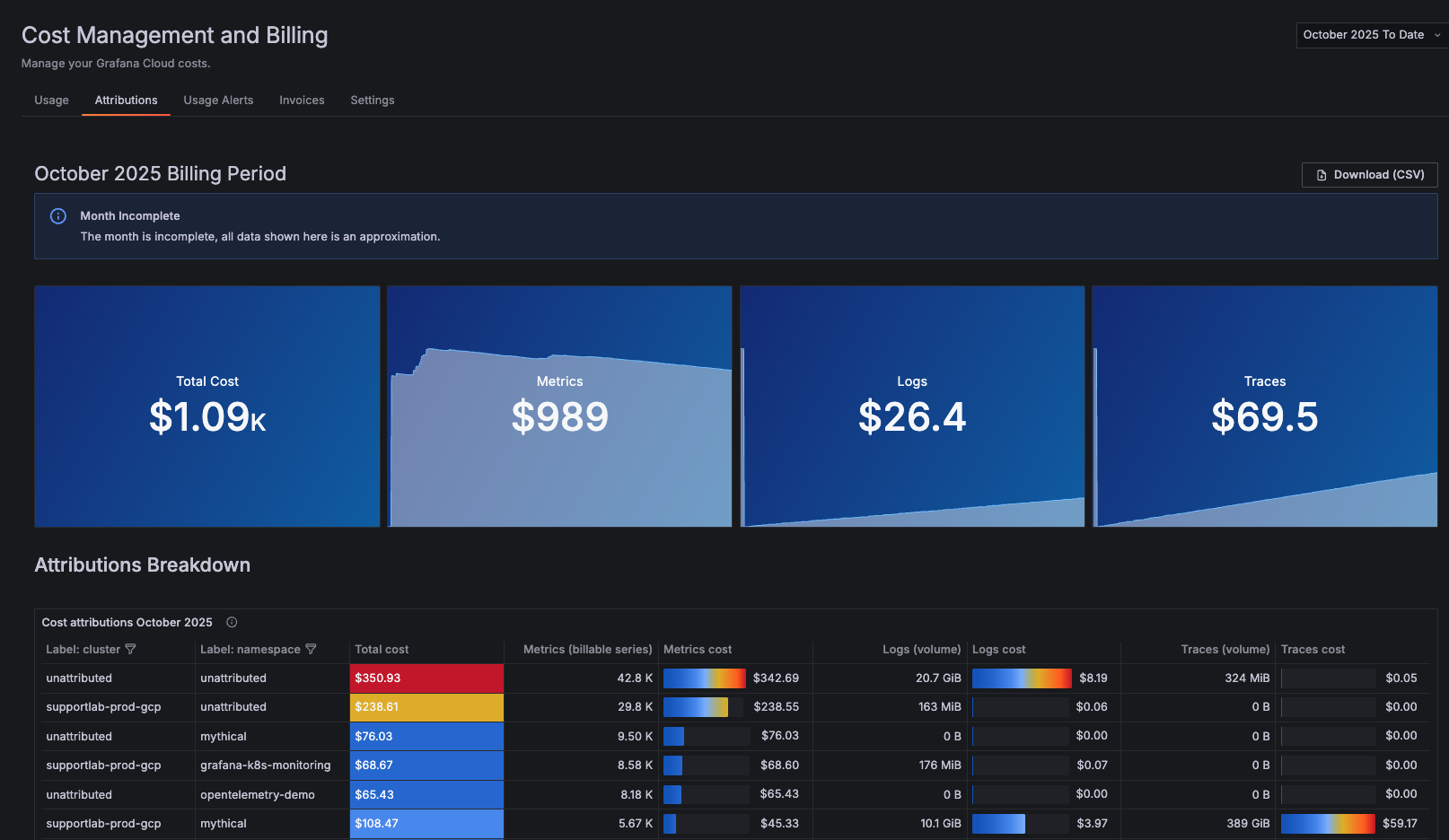
Task: Click the Total cost column header to sort
Action: [382, 649]
